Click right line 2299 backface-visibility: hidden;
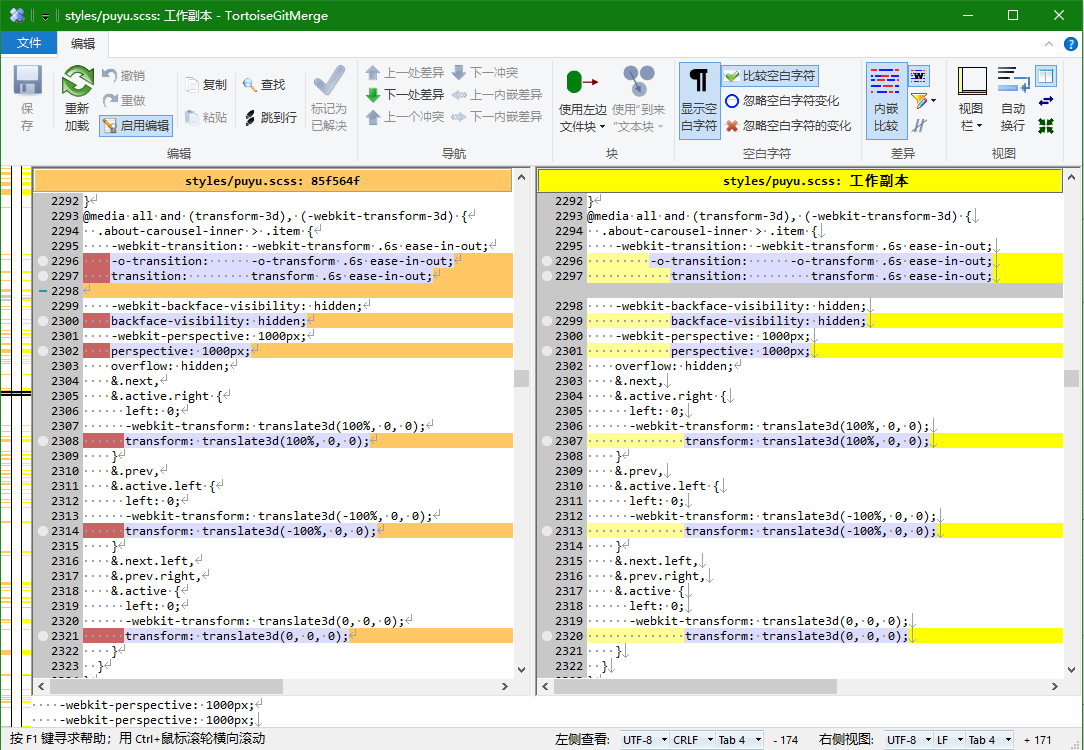 [x=768, y=321]
